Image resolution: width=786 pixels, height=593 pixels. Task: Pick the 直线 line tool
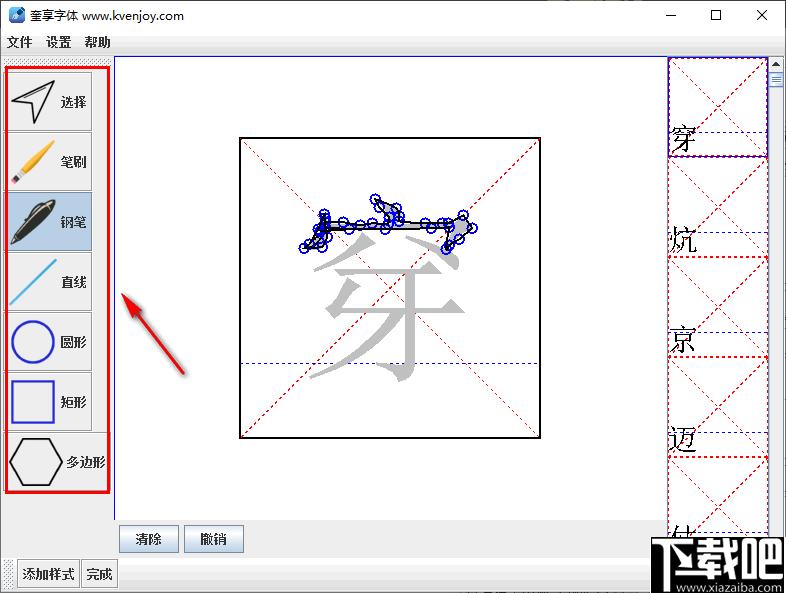(x=49, y=282)
